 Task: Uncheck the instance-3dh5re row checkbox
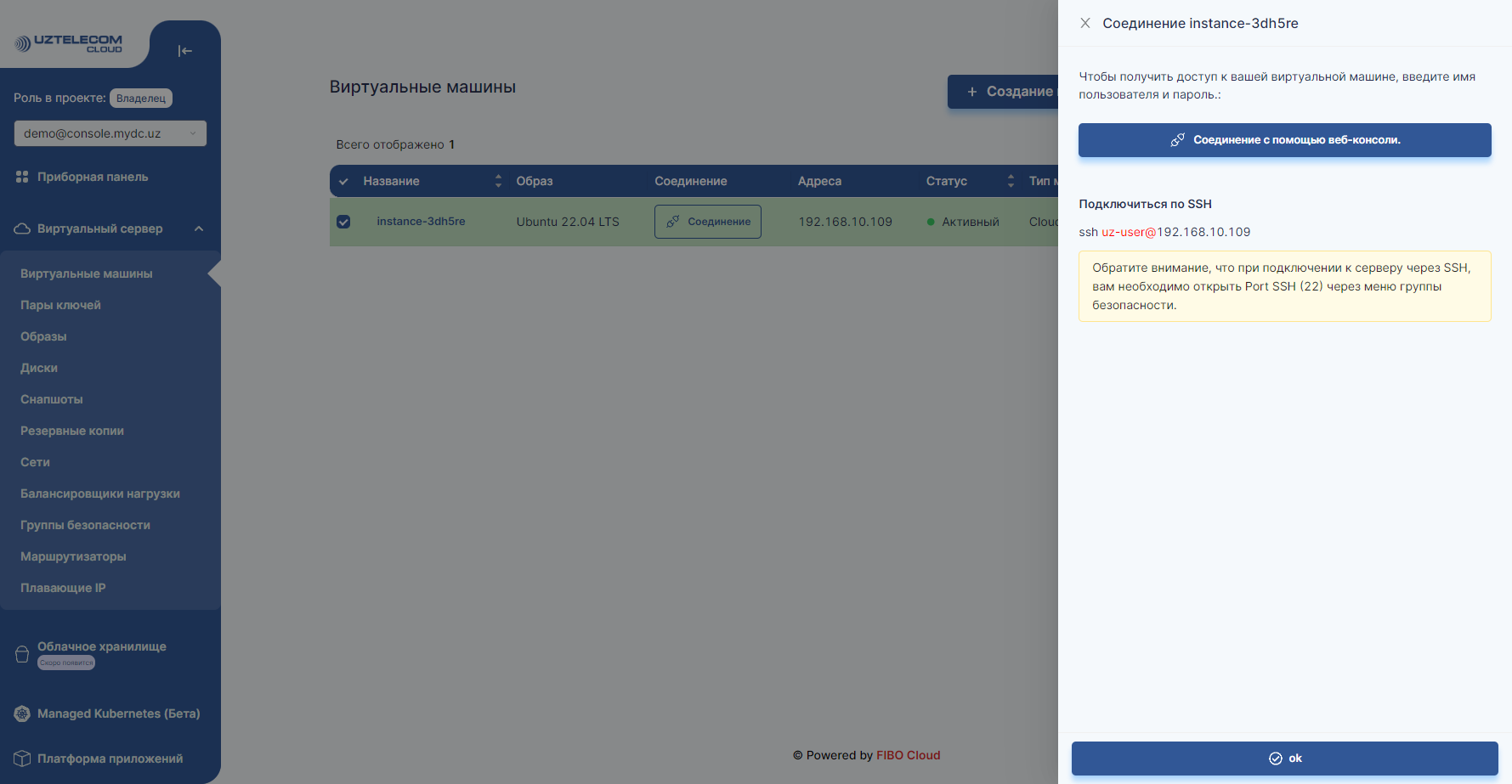pyautogui.click(x=343, y=221)
